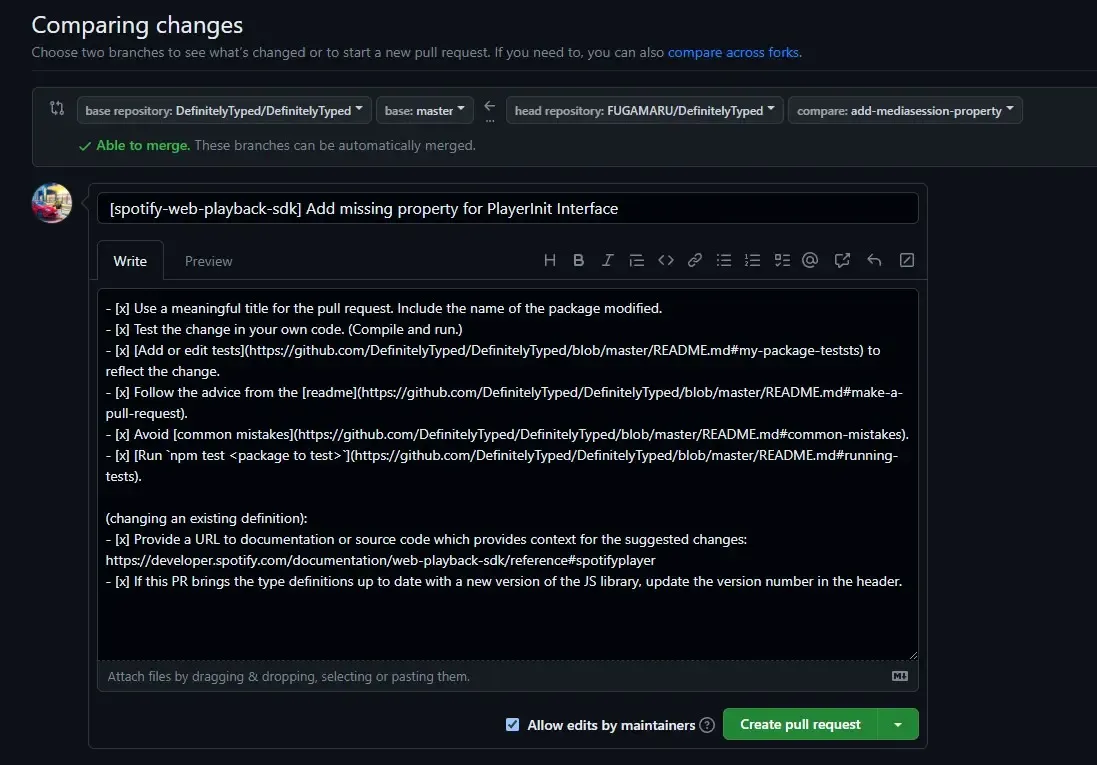Click the Heading formatting icon
The width and height of the screenshot is (1097, 765).
(x=550, y=260)
